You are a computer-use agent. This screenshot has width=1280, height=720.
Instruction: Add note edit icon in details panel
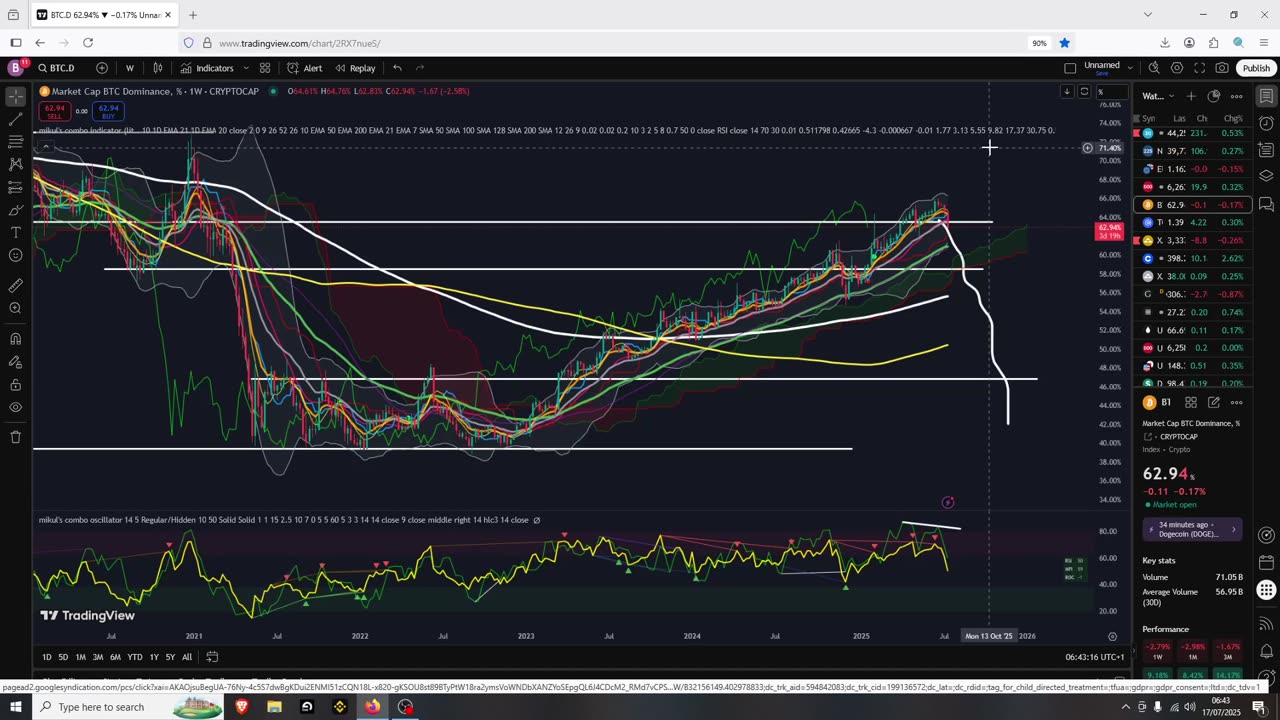point(1213,402)
